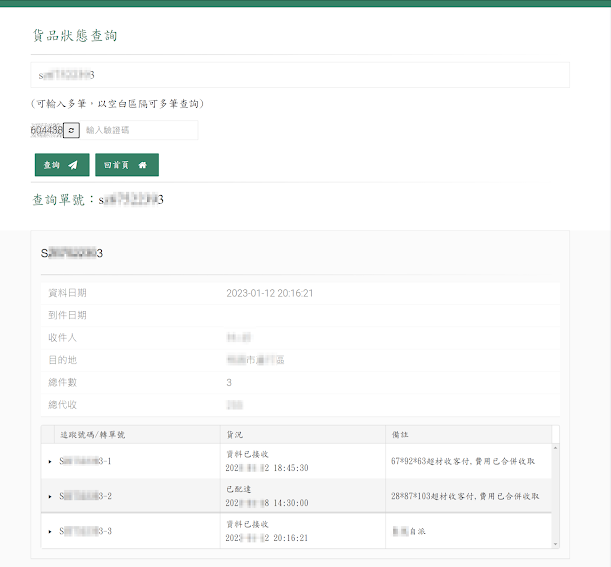This screenshot has height=567, width=611.
Task: Click the 目的地 label
Action: tap(62, 360)
